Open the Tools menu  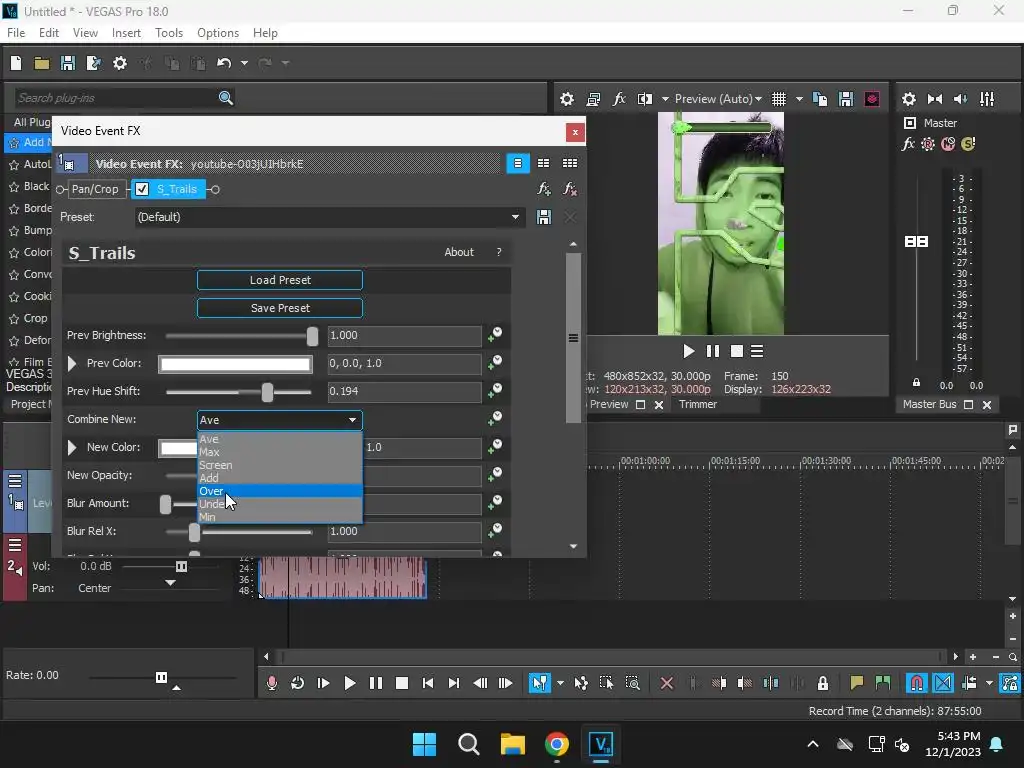(168, 33)
